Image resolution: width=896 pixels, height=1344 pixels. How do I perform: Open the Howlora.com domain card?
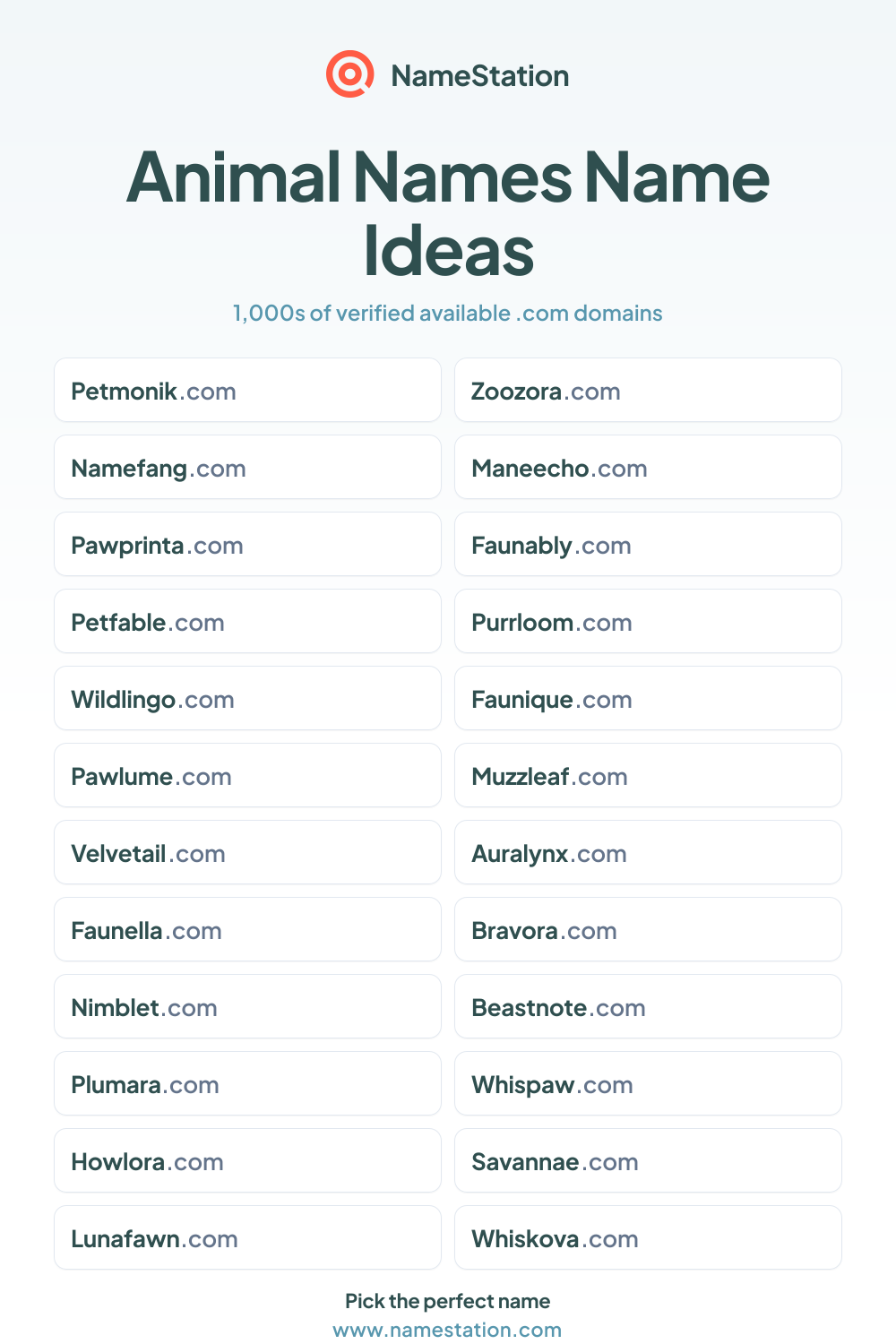tap(247, 1160)
